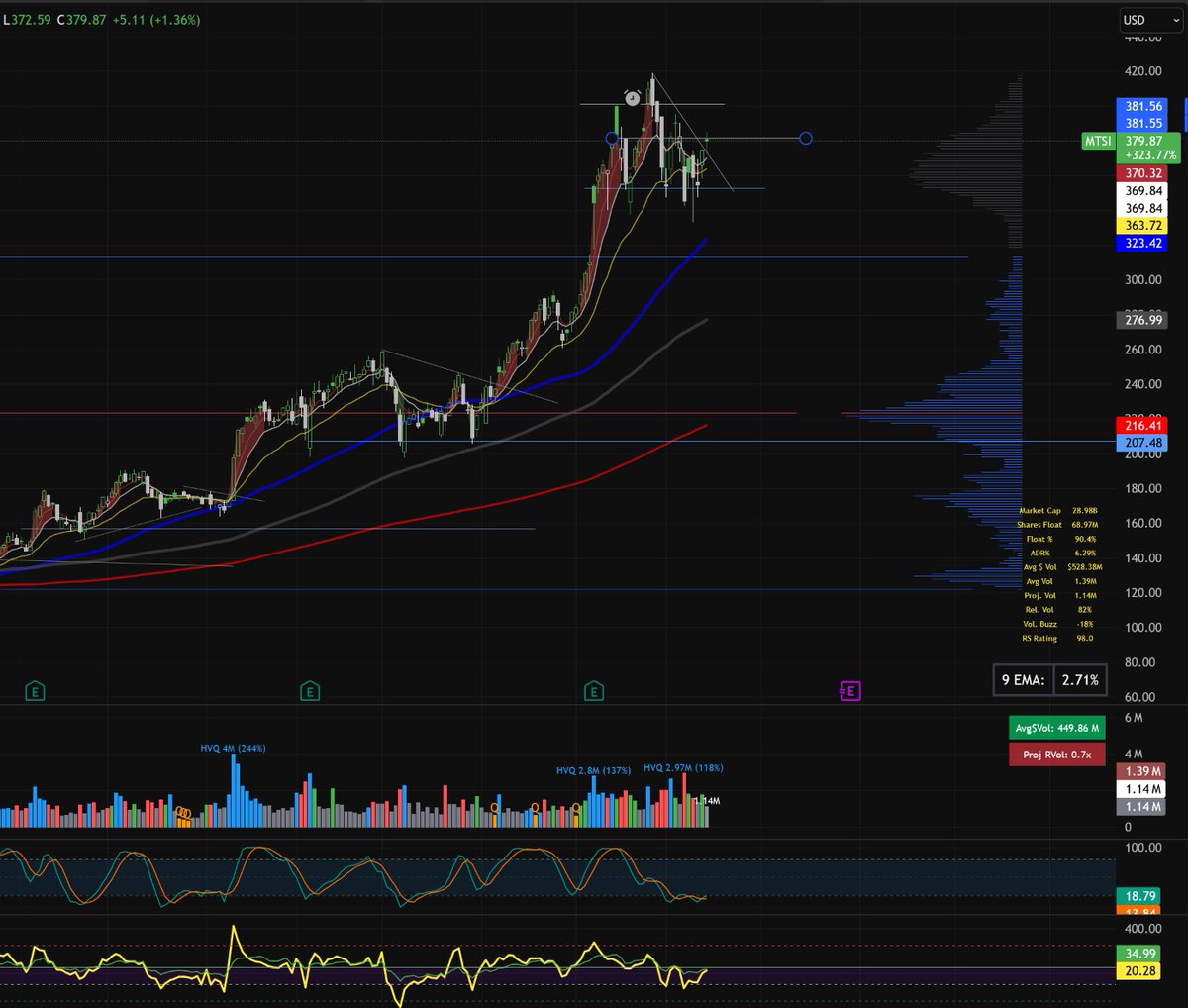Click the purple upcoming earnings E marker

click(849, 691)
